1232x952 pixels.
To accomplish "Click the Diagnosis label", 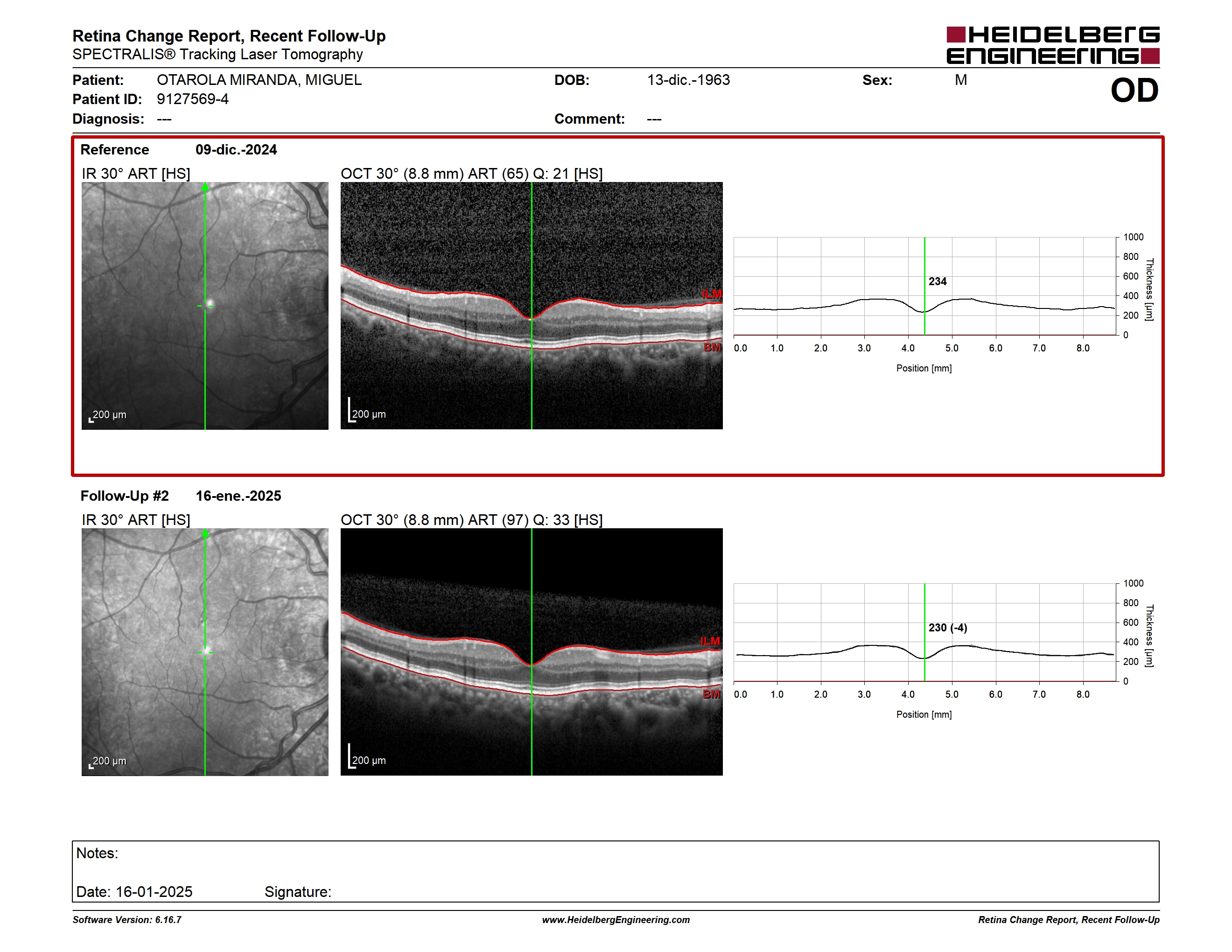I will [108, 119].
